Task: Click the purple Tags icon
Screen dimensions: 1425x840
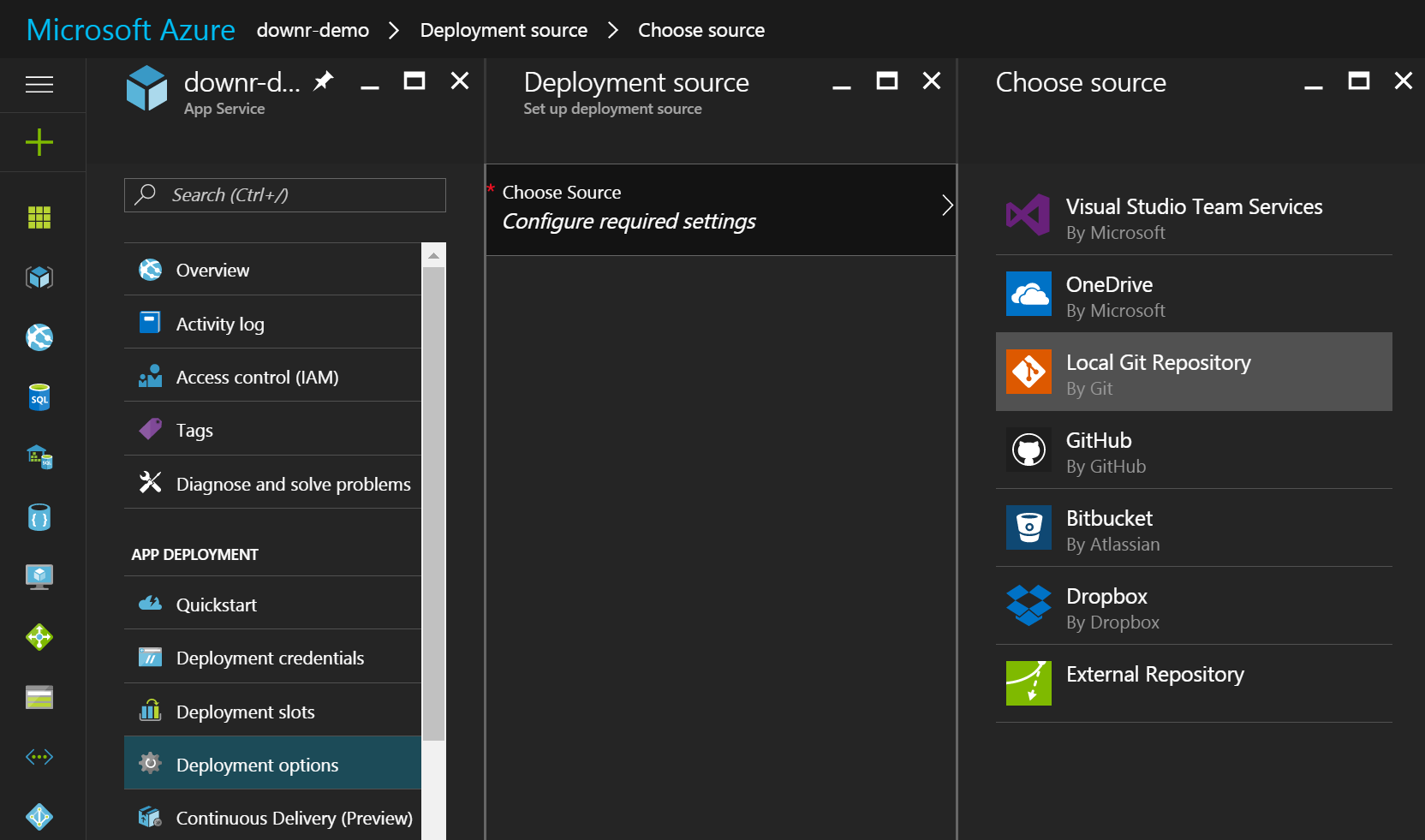Action: (x=151, y=429)
